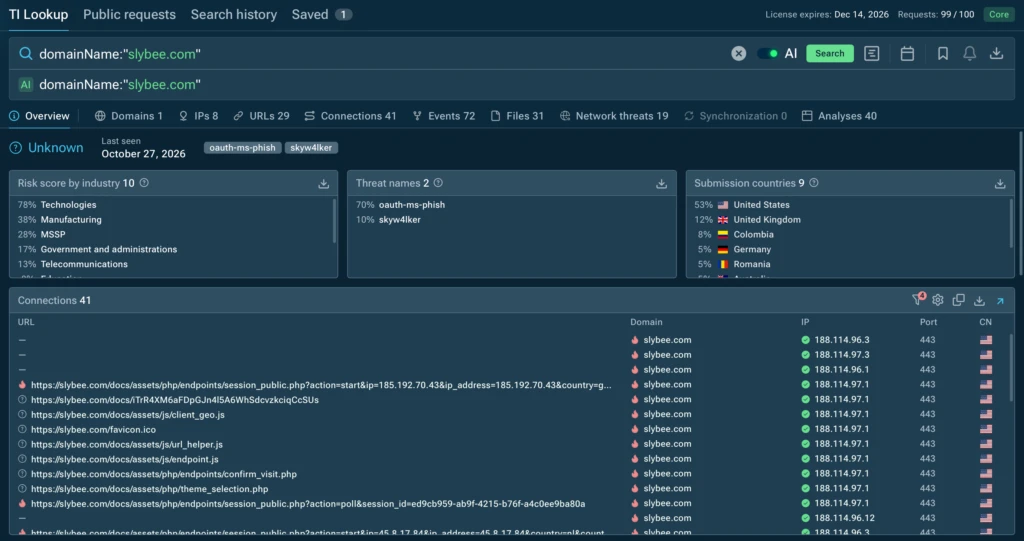
Task: Open the Events 72 tab
Action: 444,116
